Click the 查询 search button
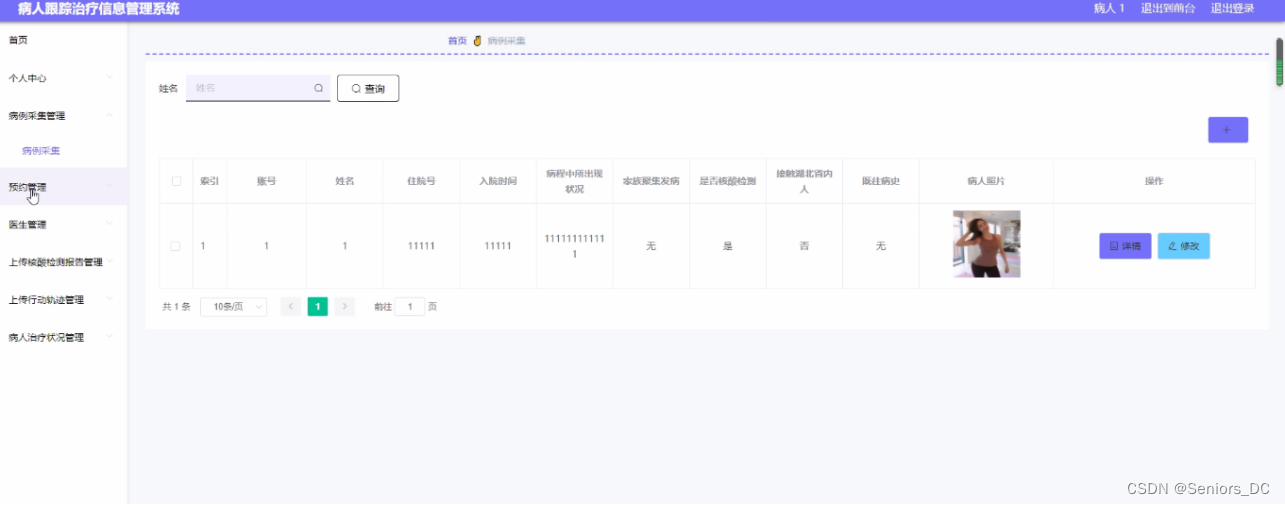 point(368,88)
